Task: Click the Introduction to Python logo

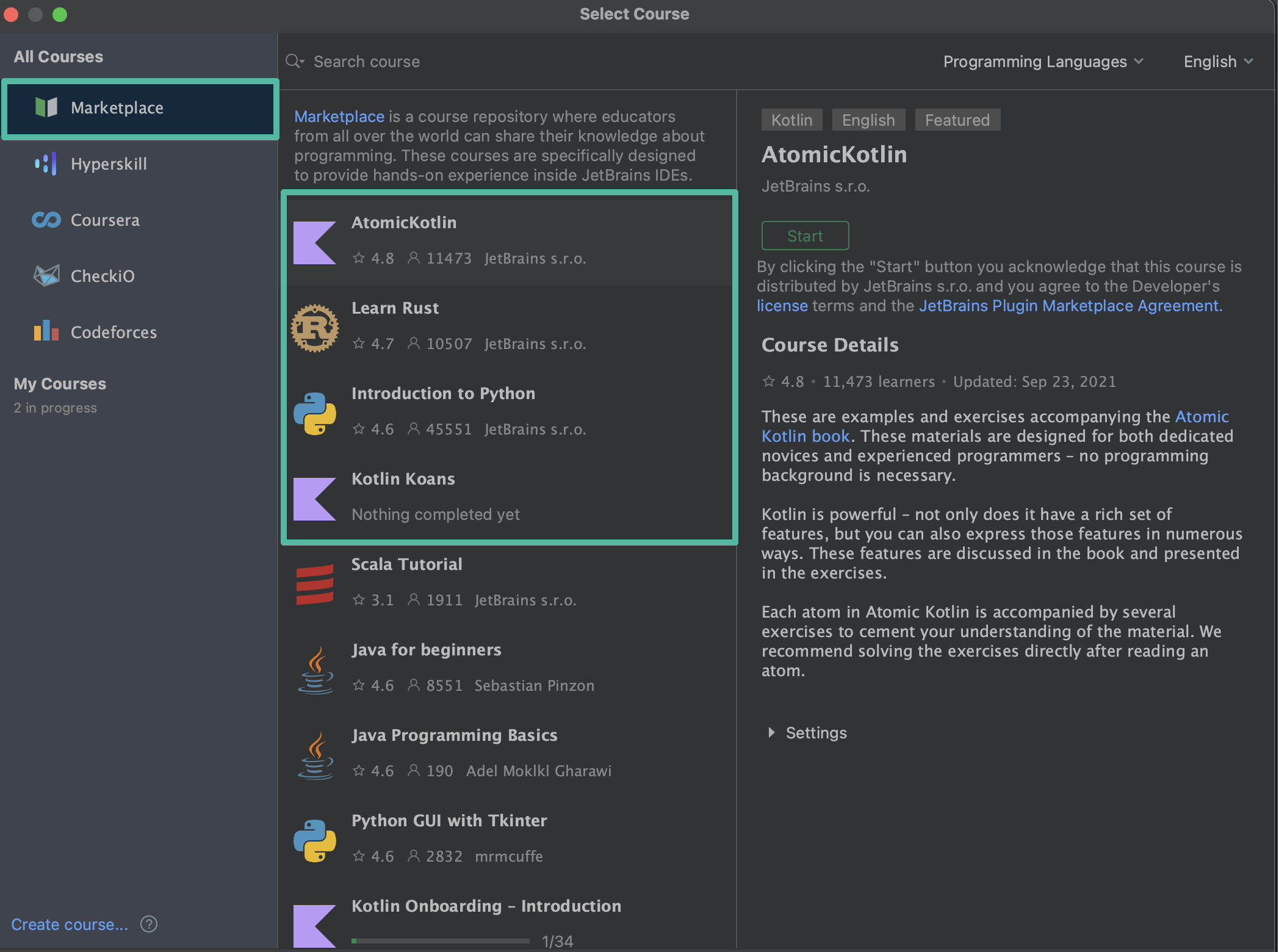Action: click(315, 414)
